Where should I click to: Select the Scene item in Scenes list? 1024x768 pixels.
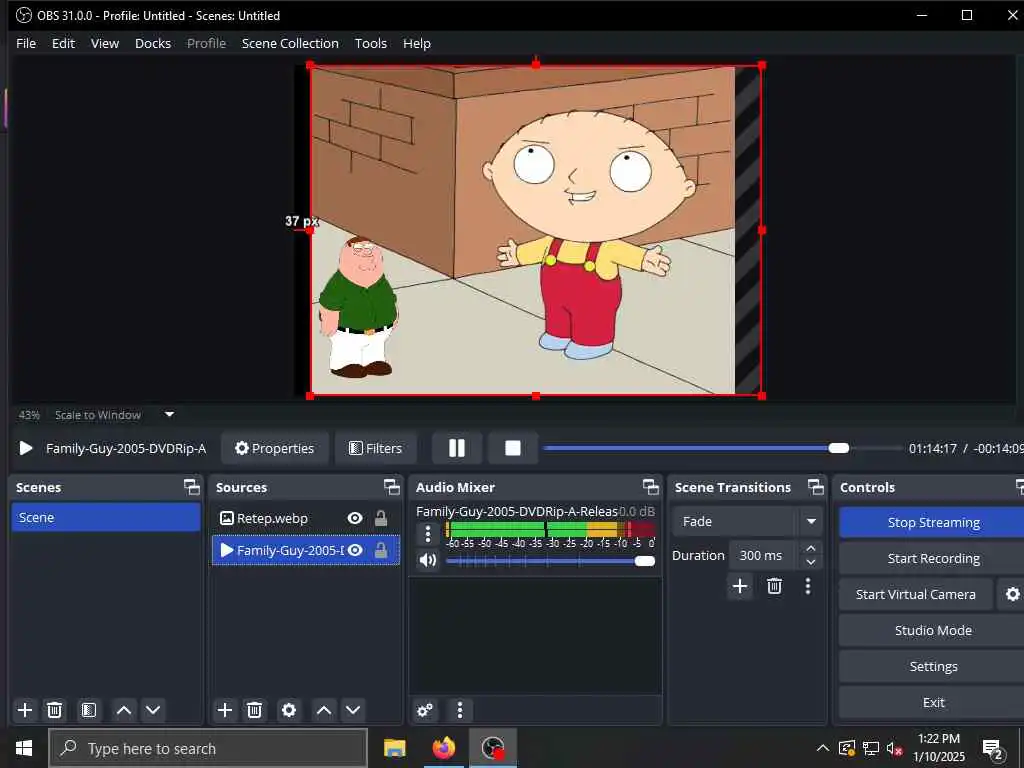[106, 517]
